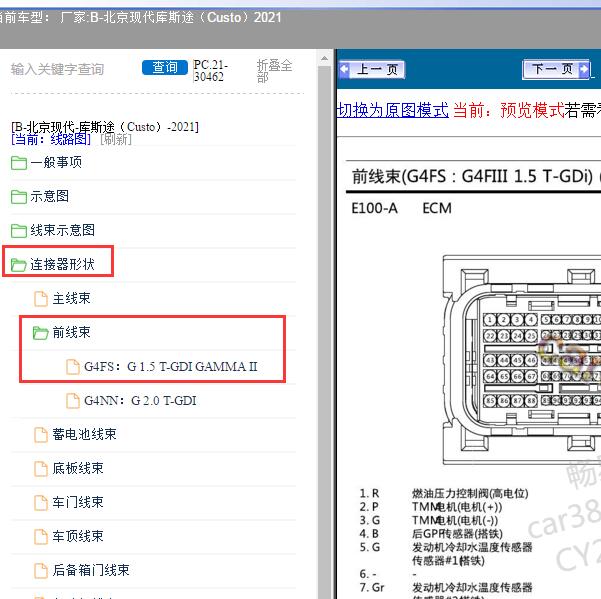
Task: Open the 底板线束 document
Action: pos(78,468)
